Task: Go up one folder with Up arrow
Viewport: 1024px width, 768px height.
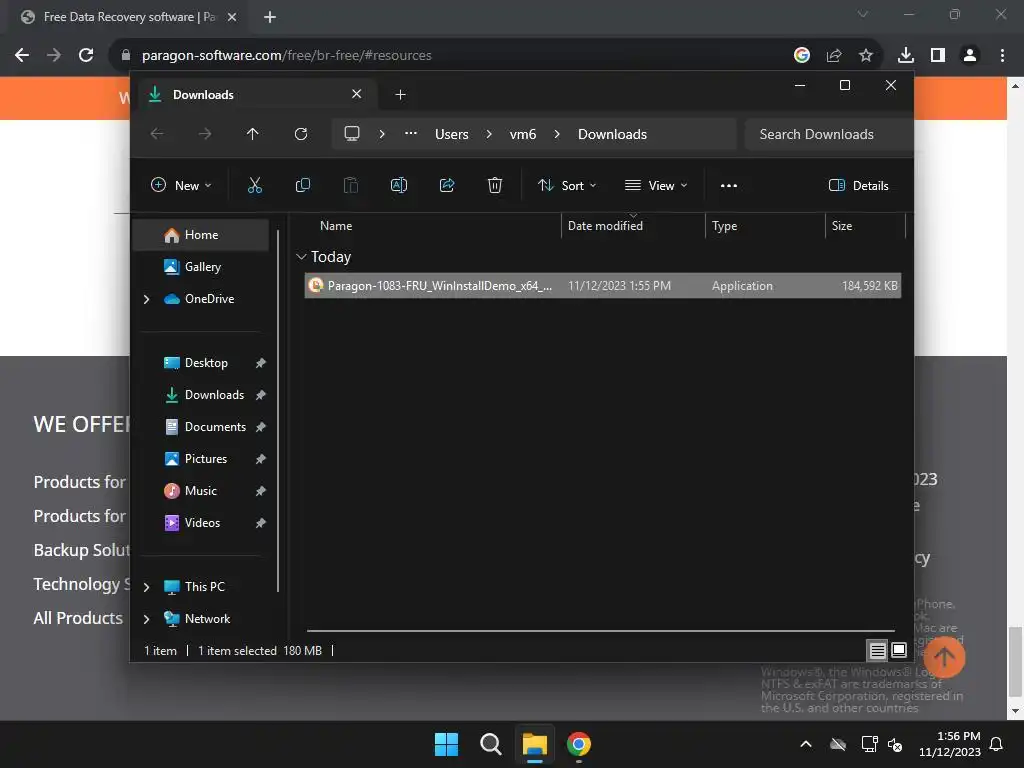Action: [253, 134]
